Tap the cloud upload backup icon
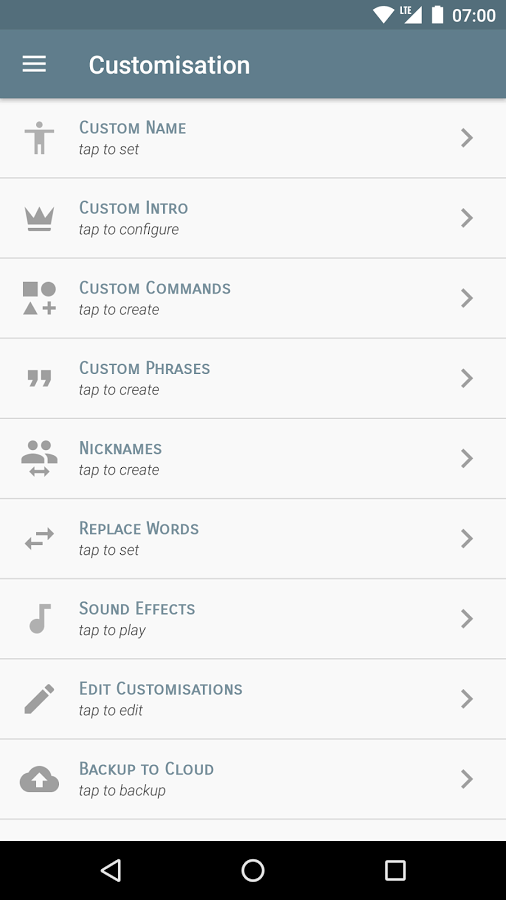This screenshot has height=900, width=506. (x=40, y=779)
